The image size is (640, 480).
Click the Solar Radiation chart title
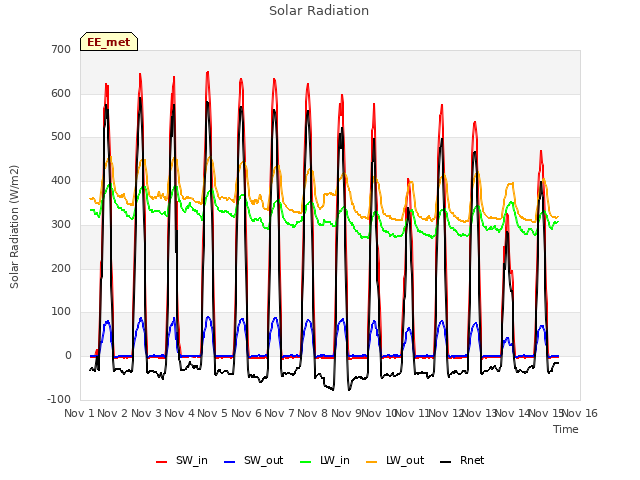(319, 11)
